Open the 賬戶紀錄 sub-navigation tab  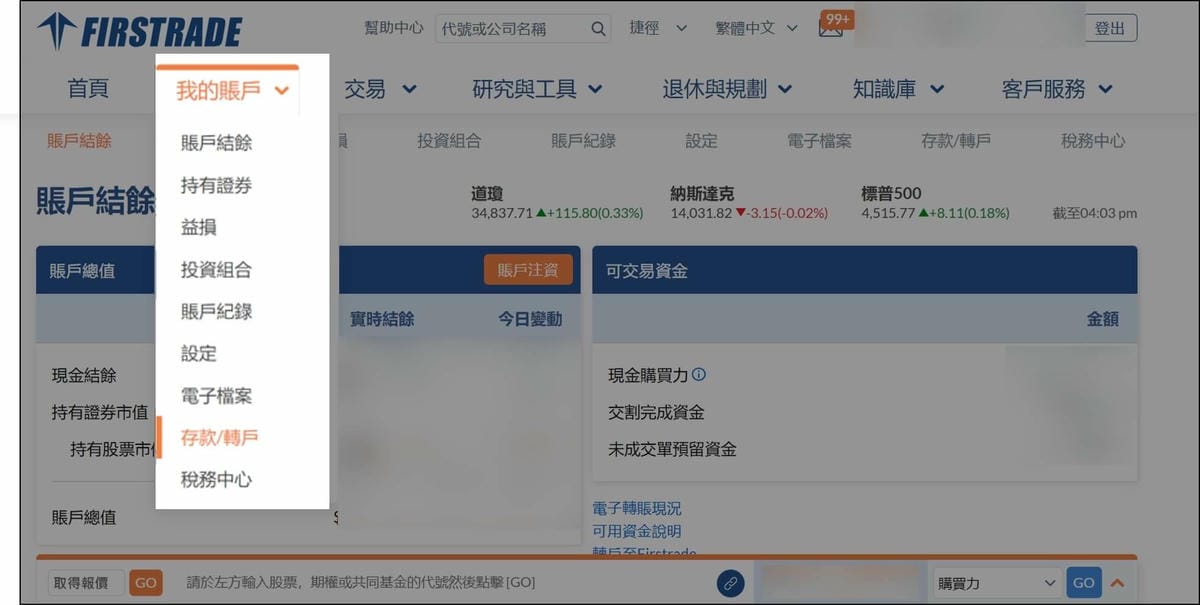[x=583, y=141]
